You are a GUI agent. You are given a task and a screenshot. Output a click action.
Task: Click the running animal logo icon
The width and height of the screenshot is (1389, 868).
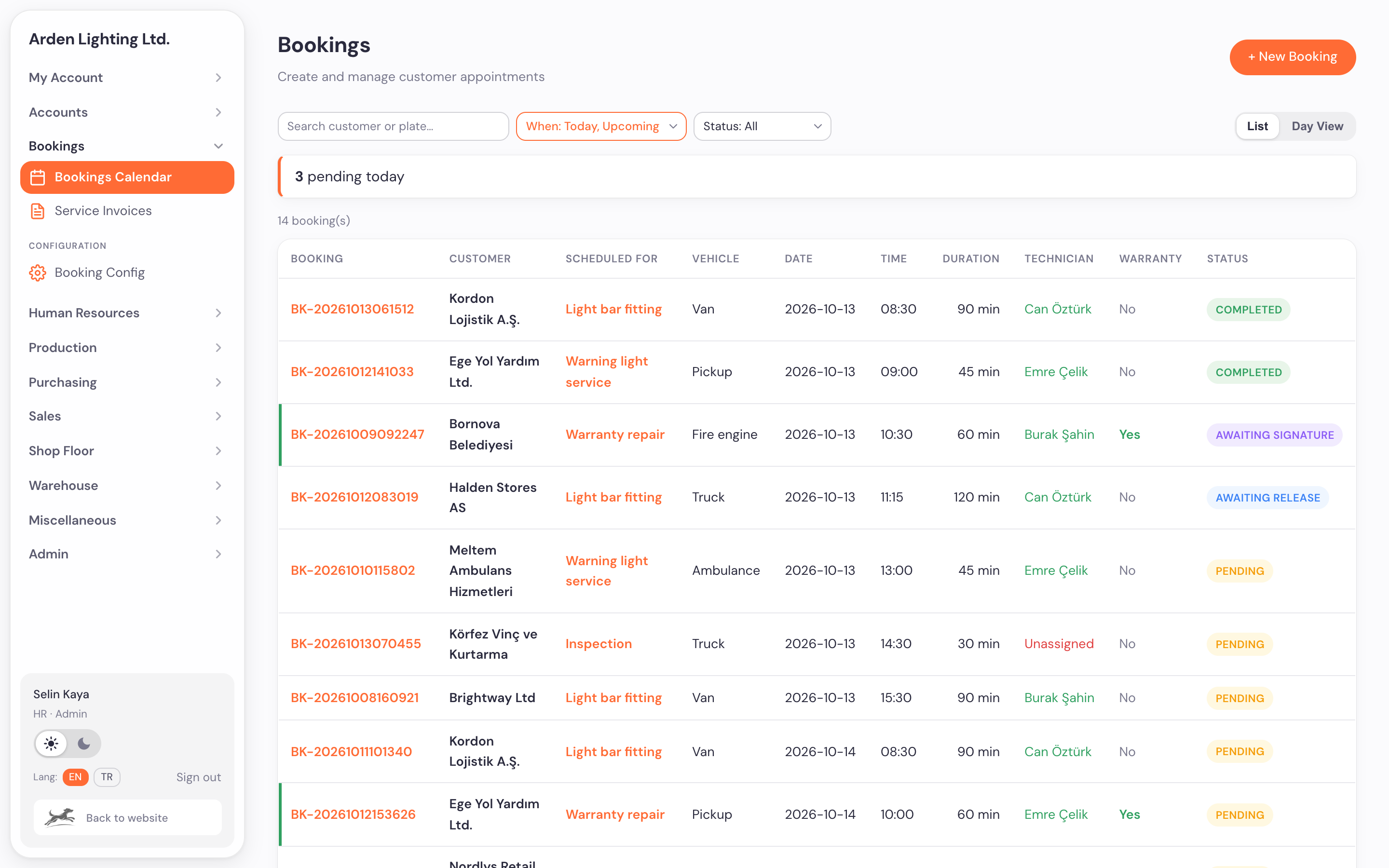tap(60, 817)
